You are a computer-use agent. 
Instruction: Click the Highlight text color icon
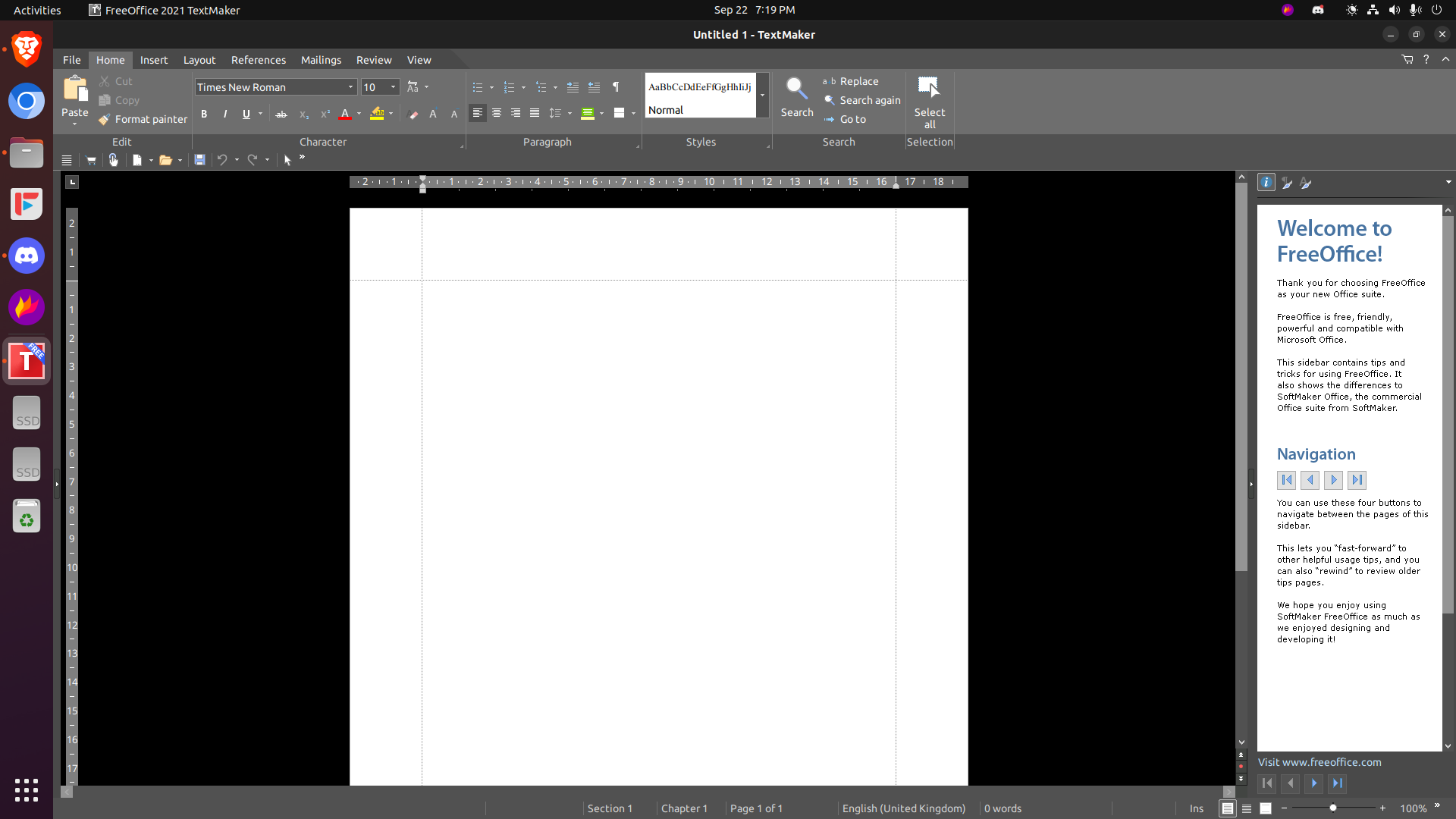pyautogui.click(x=377, y=113)
